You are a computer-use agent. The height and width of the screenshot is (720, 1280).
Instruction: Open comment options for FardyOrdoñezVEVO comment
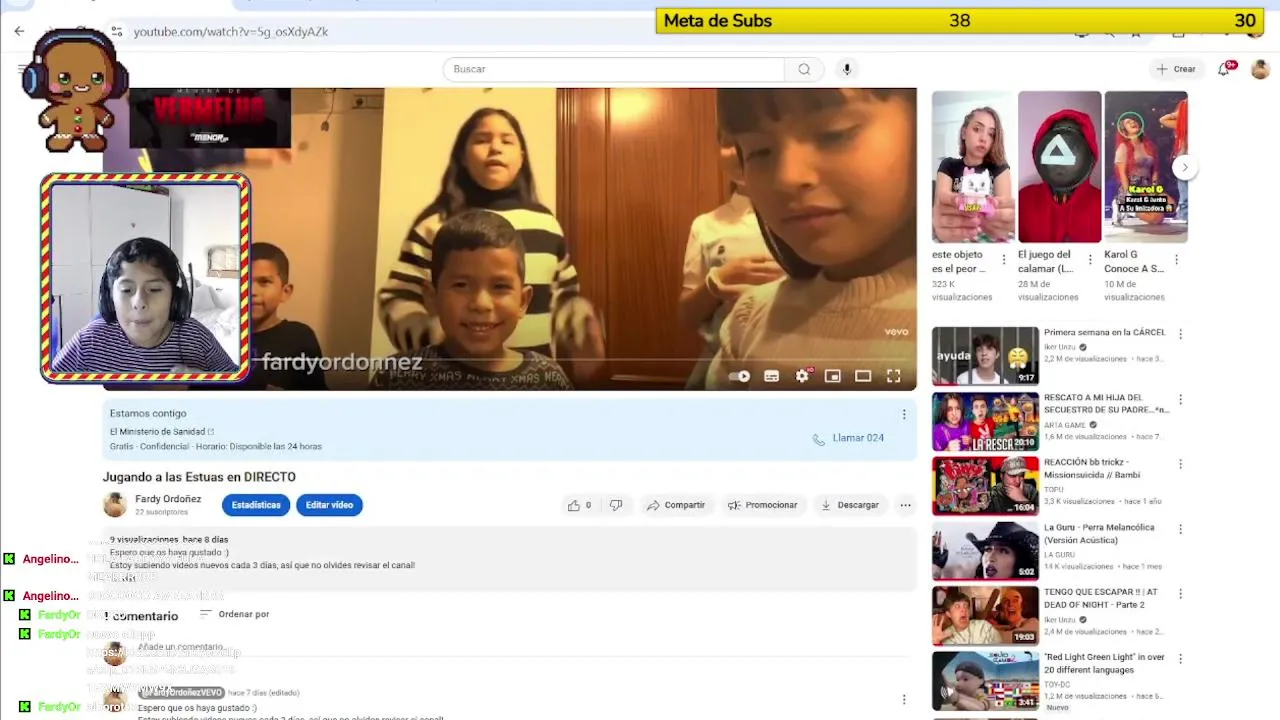pos(904,700)
